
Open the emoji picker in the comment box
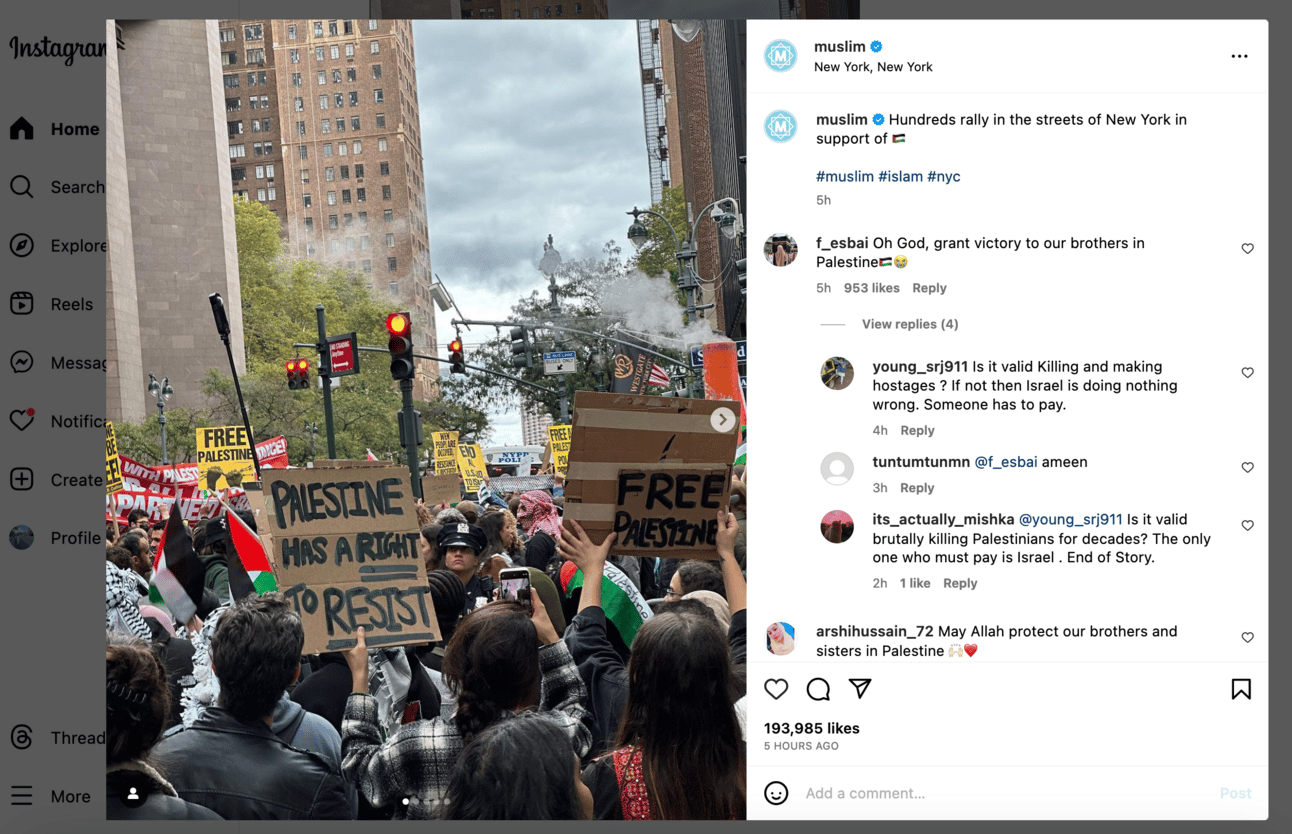[776, 793]
